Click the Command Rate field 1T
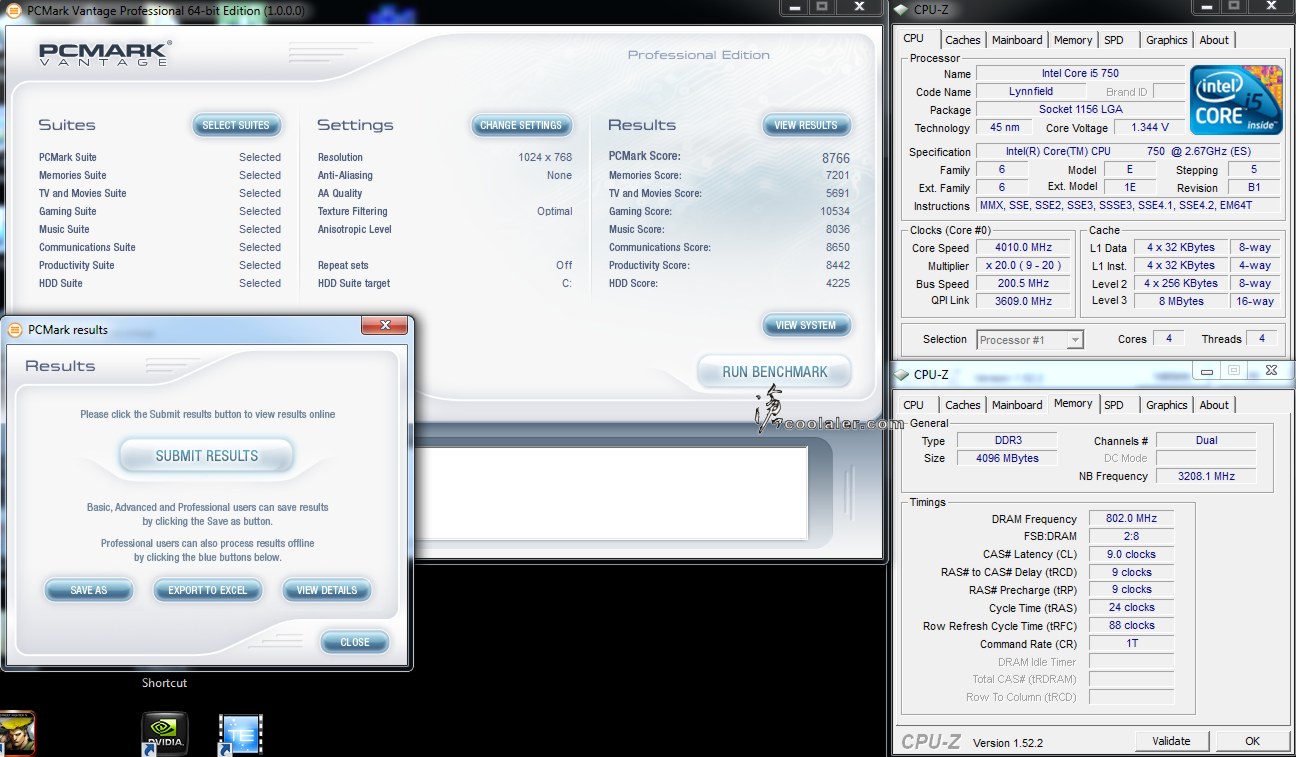 coord(1131,644)
